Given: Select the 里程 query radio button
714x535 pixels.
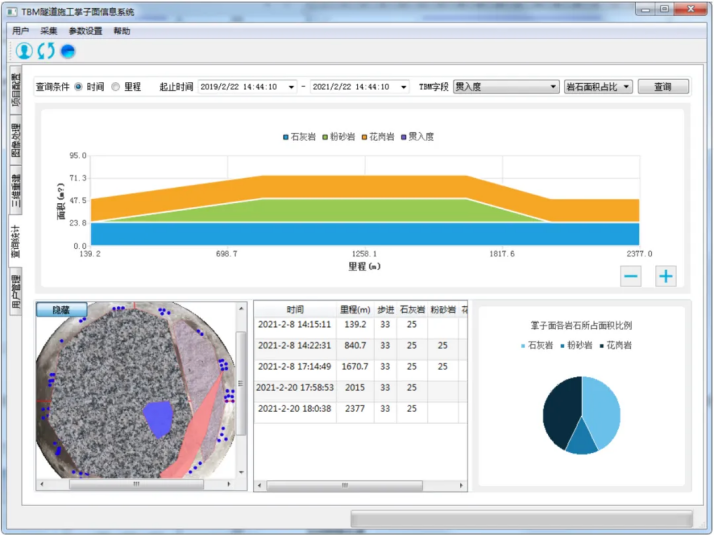Looking at the screenshot, I should [116, 87].
